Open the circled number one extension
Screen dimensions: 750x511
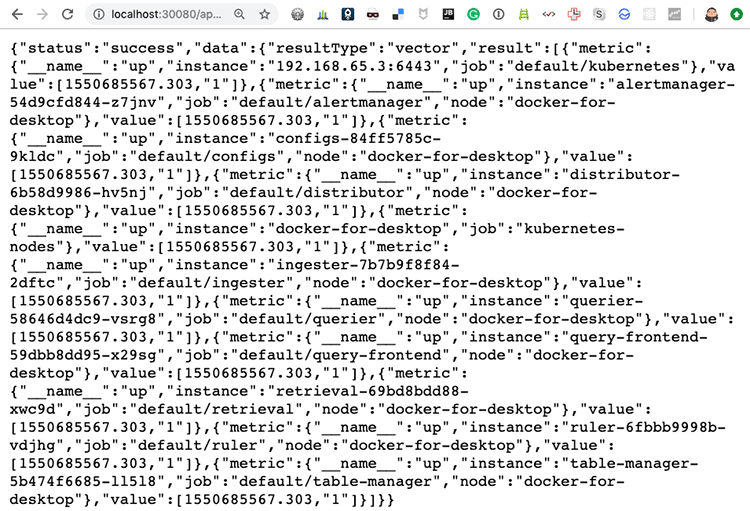[498, 14]
